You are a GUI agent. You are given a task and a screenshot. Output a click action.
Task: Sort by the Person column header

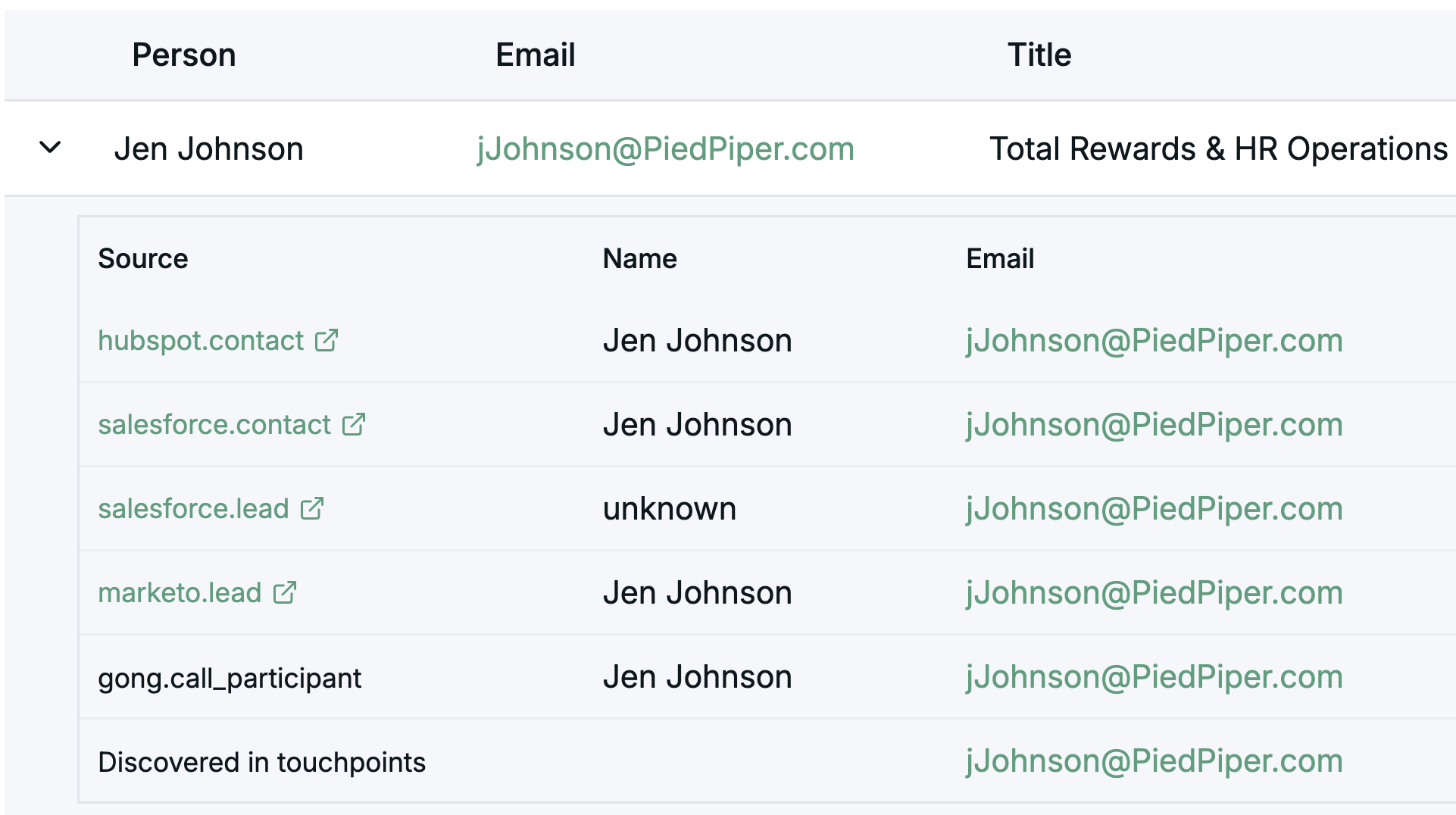184,55
